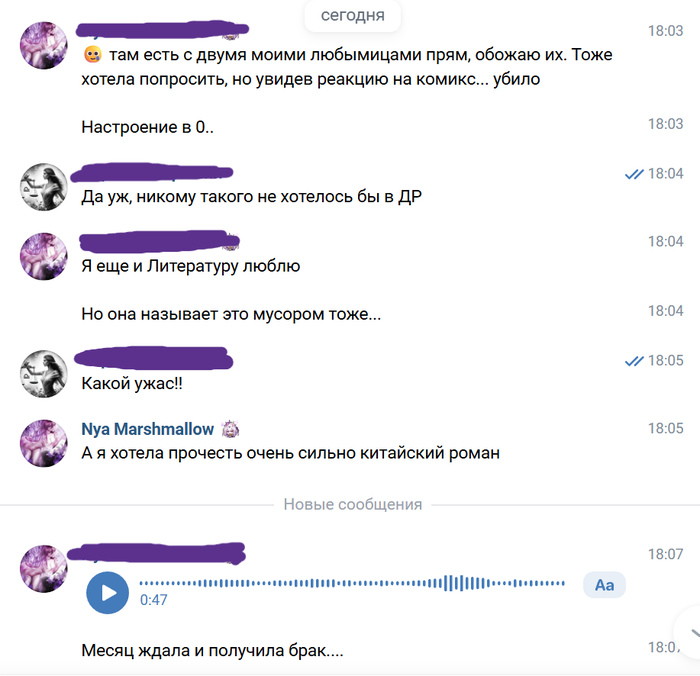Open the purple avatar beside 'Я еще и Литературу люблю'

click(44, 256)
